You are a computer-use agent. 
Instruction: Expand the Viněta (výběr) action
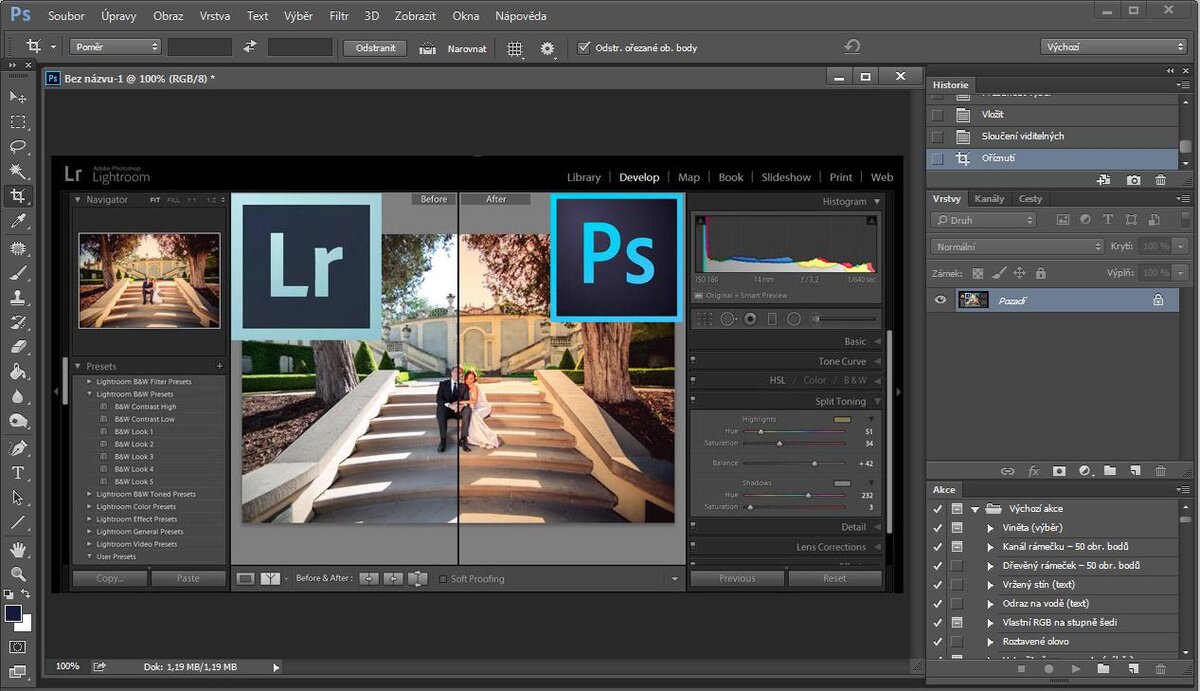coord(991,527)
